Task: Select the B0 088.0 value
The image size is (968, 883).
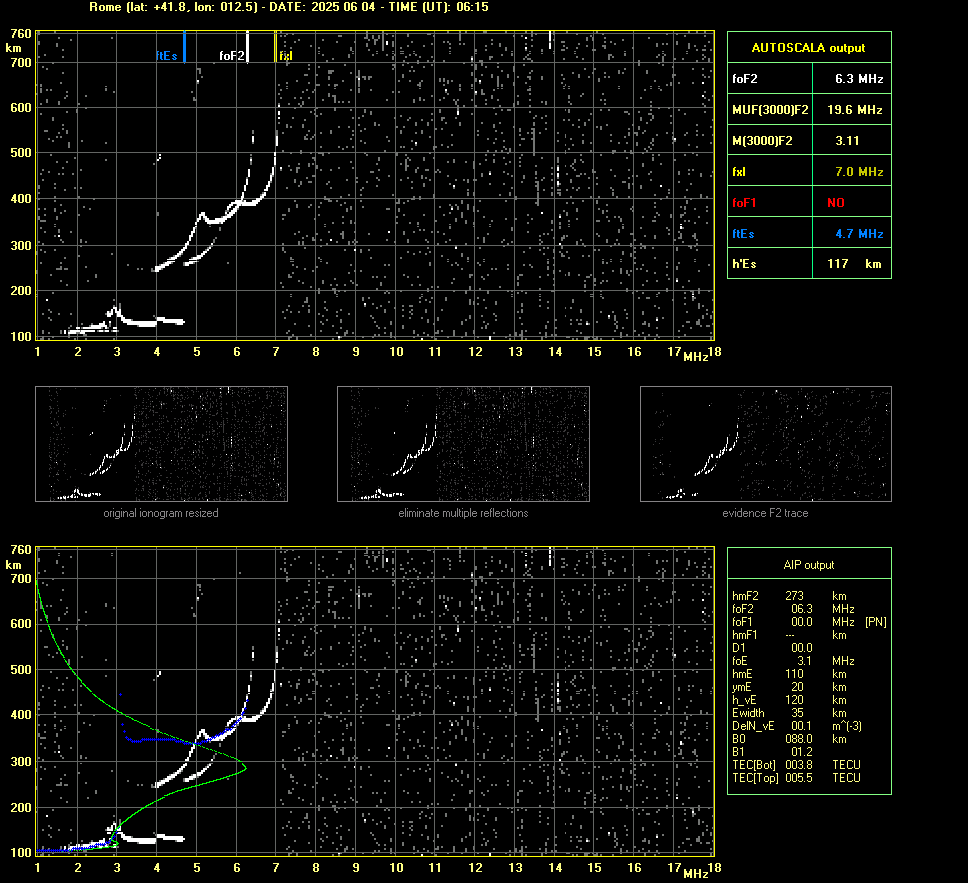Action: coord(798,739)
